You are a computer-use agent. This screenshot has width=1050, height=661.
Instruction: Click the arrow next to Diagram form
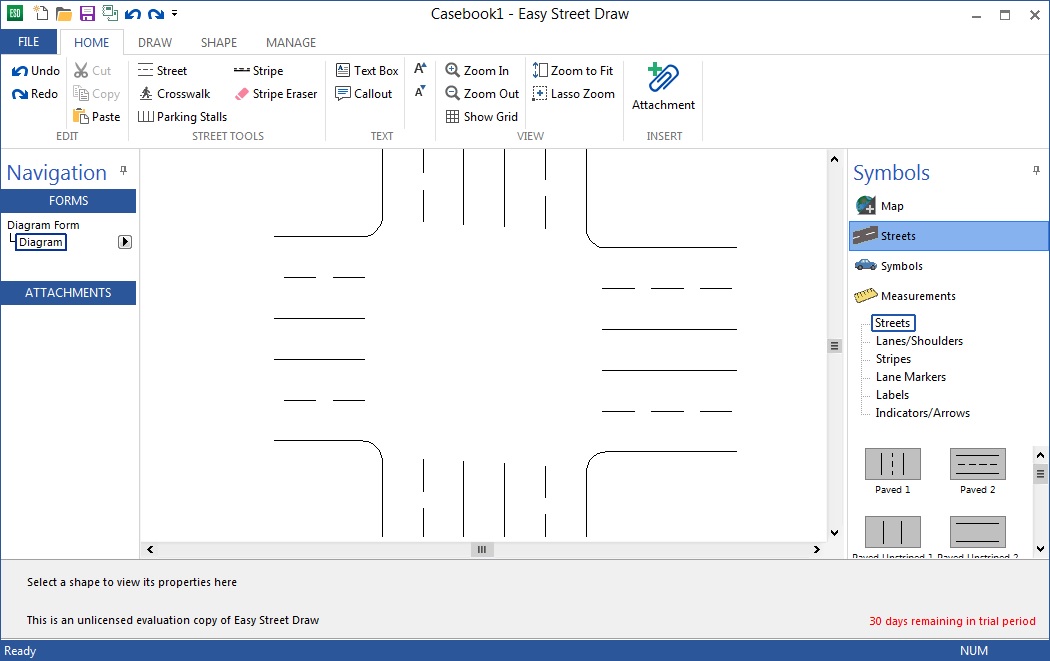pos(124,241)
